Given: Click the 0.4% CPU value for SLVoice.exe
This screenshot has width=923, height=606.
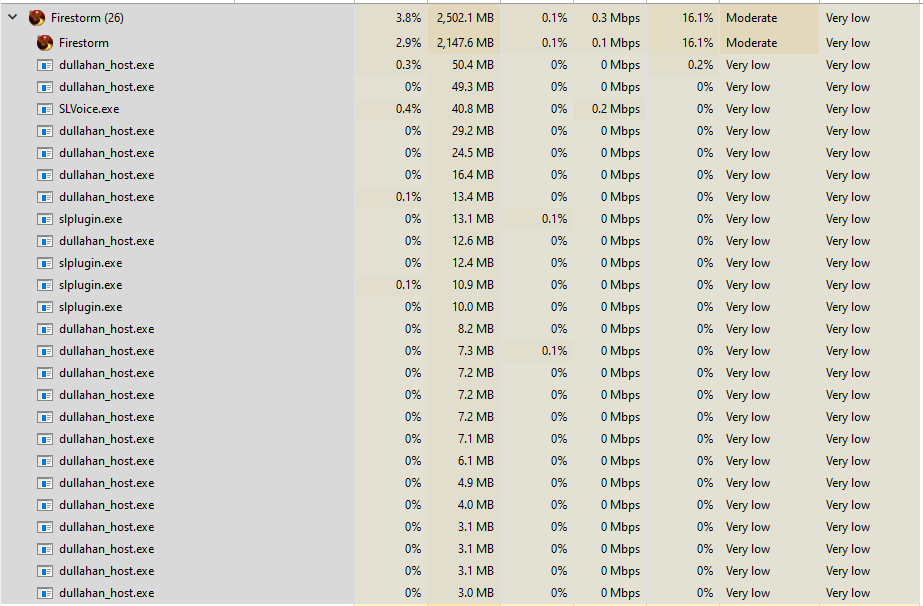Looking at the screenshot, I should click(x=409, y=109).
